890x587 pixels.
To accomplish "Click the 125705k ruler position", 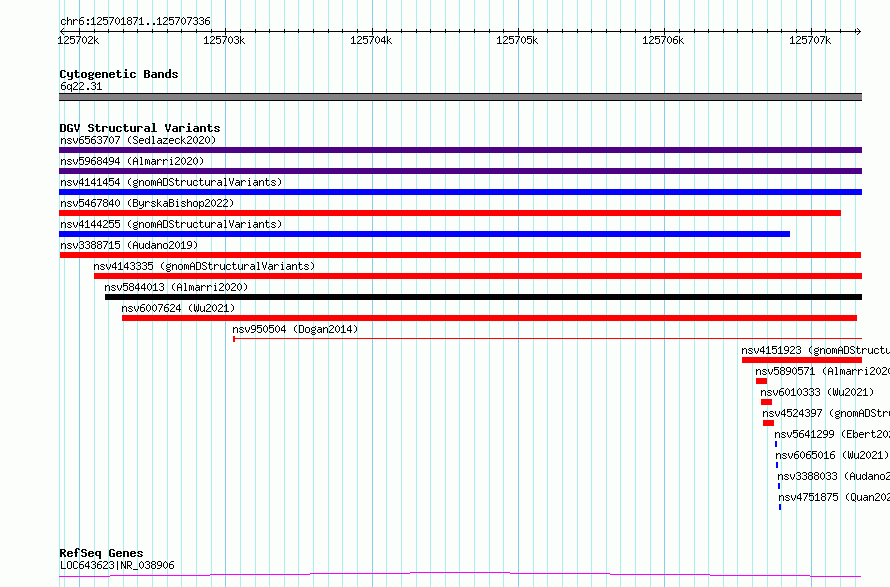I will [x=517, y=40].
